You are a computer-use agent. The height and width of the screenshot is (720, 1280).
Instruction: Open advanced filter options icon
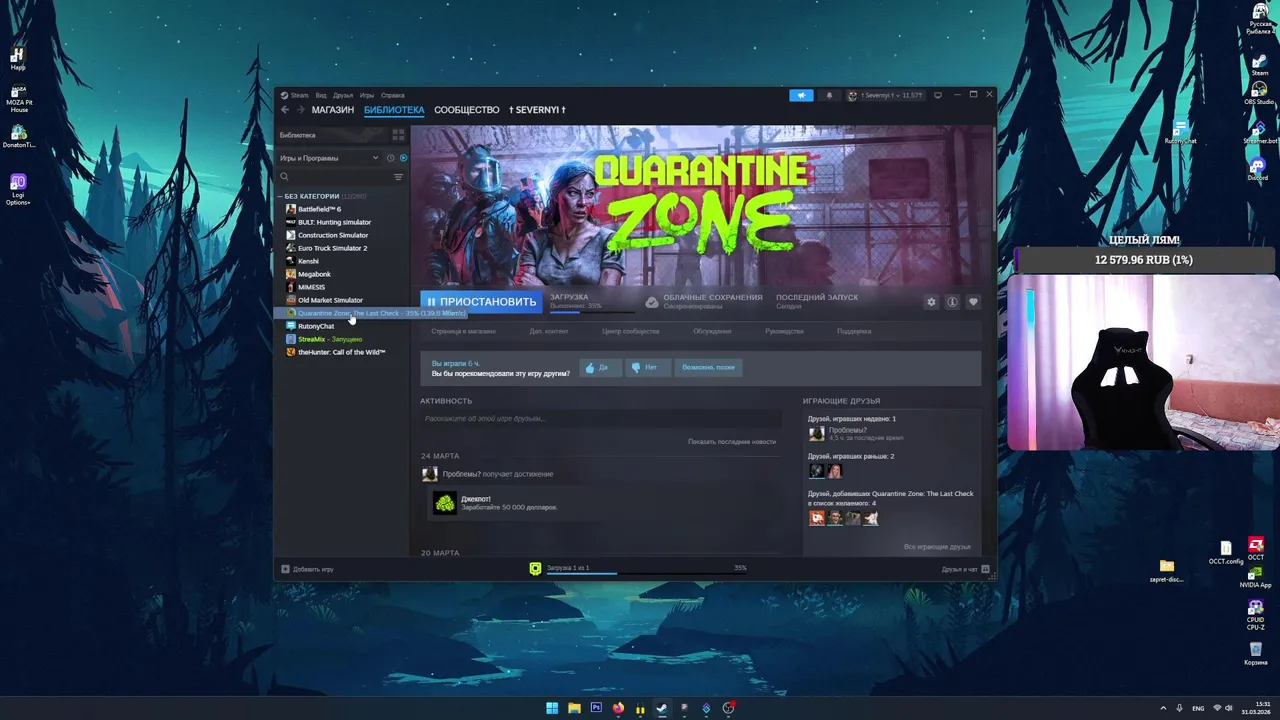[398, 177]
